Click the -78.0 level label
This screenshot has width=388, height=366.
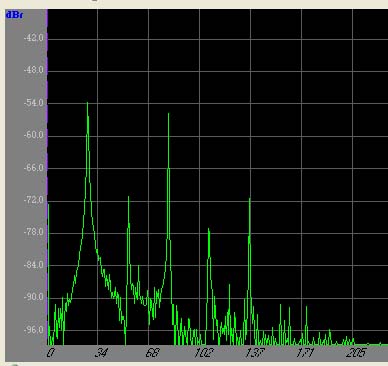(34, 232)
